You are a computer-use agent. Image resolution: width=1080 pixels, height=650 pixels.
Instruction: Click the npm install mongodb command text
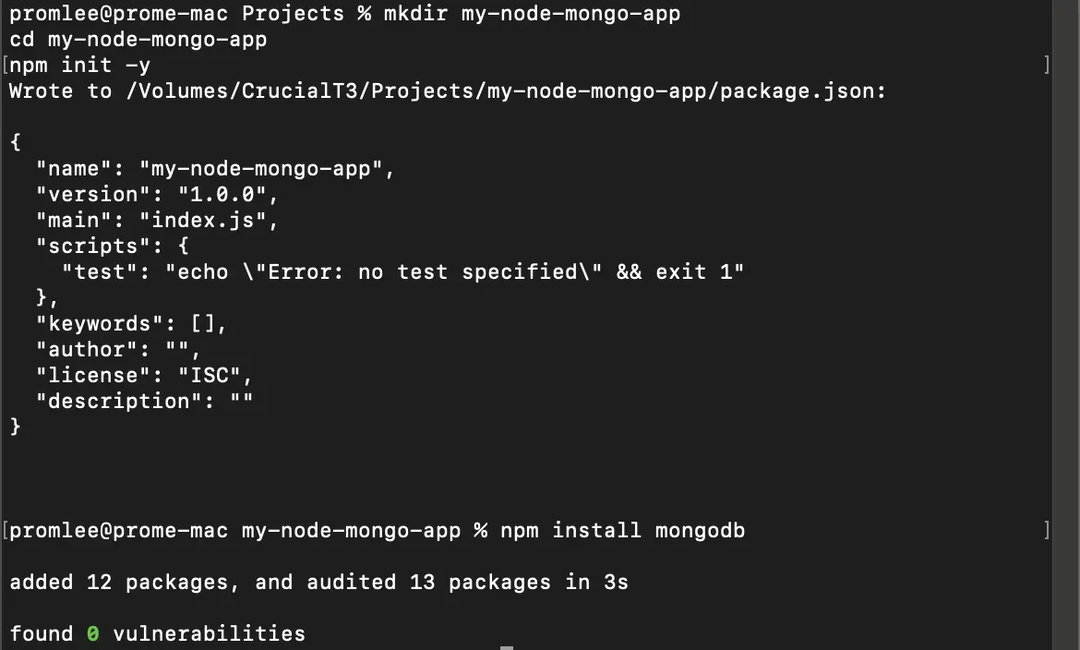click(x=623, y=530)
